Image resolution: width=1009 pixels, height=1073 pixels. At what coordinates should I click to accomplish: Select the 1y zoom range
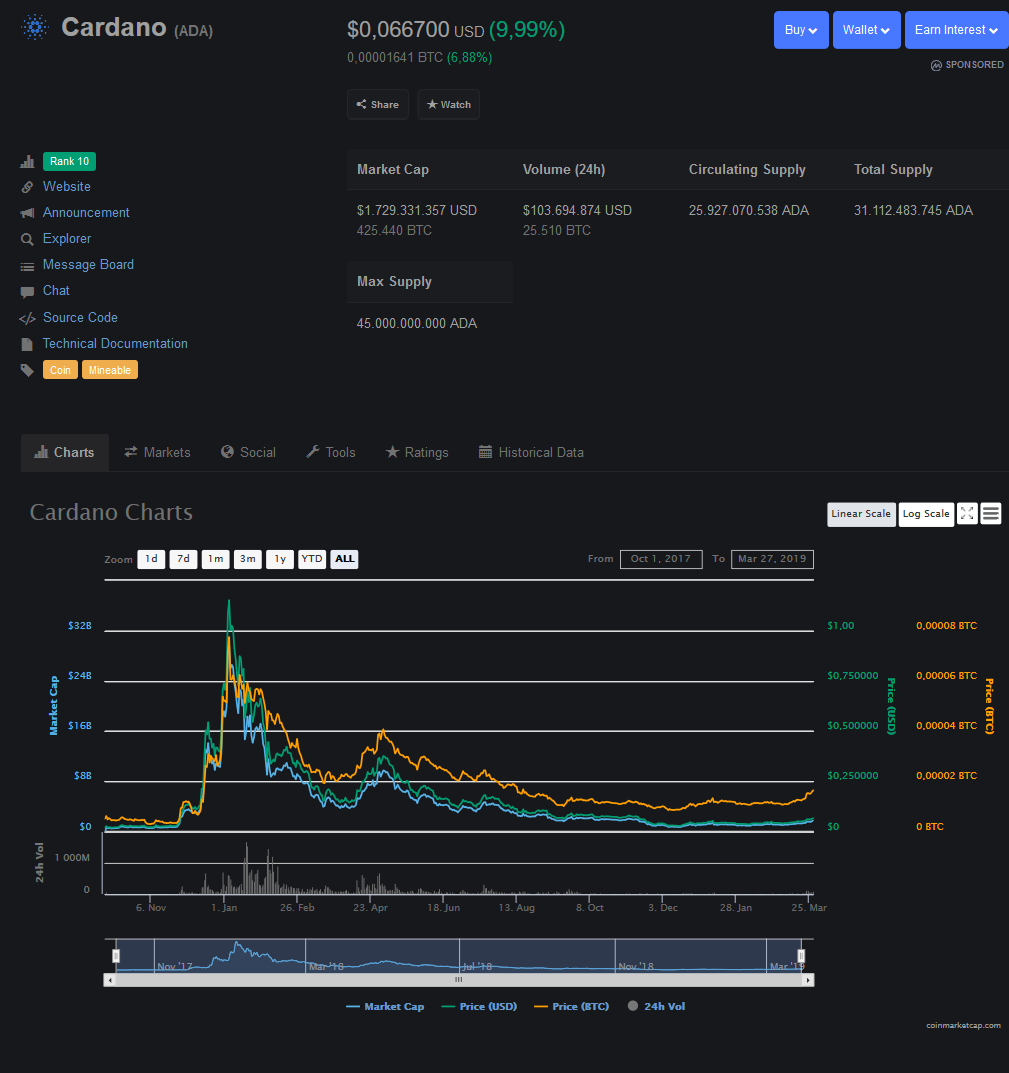click(x=280, y=559)
